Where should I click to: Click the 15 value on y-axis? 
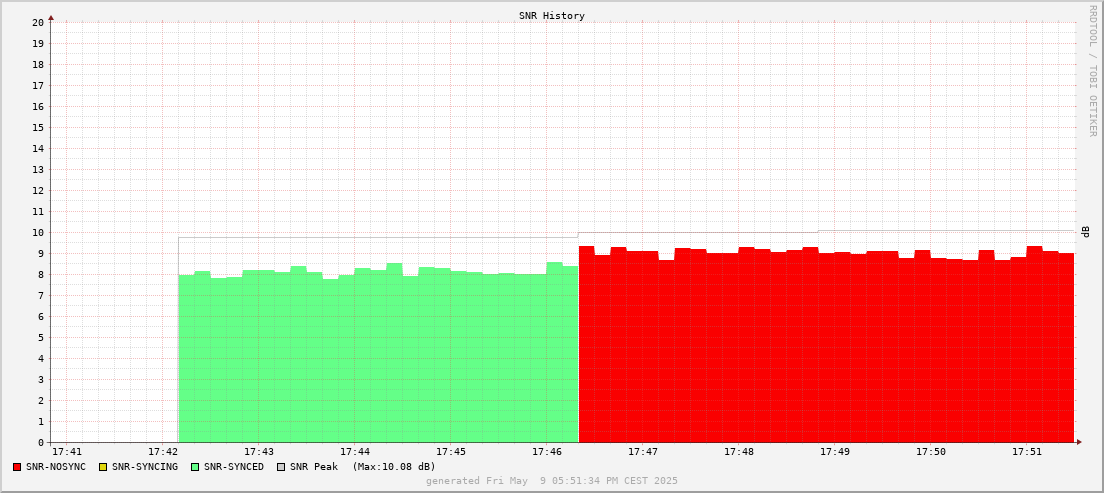[x=38, y=127]
